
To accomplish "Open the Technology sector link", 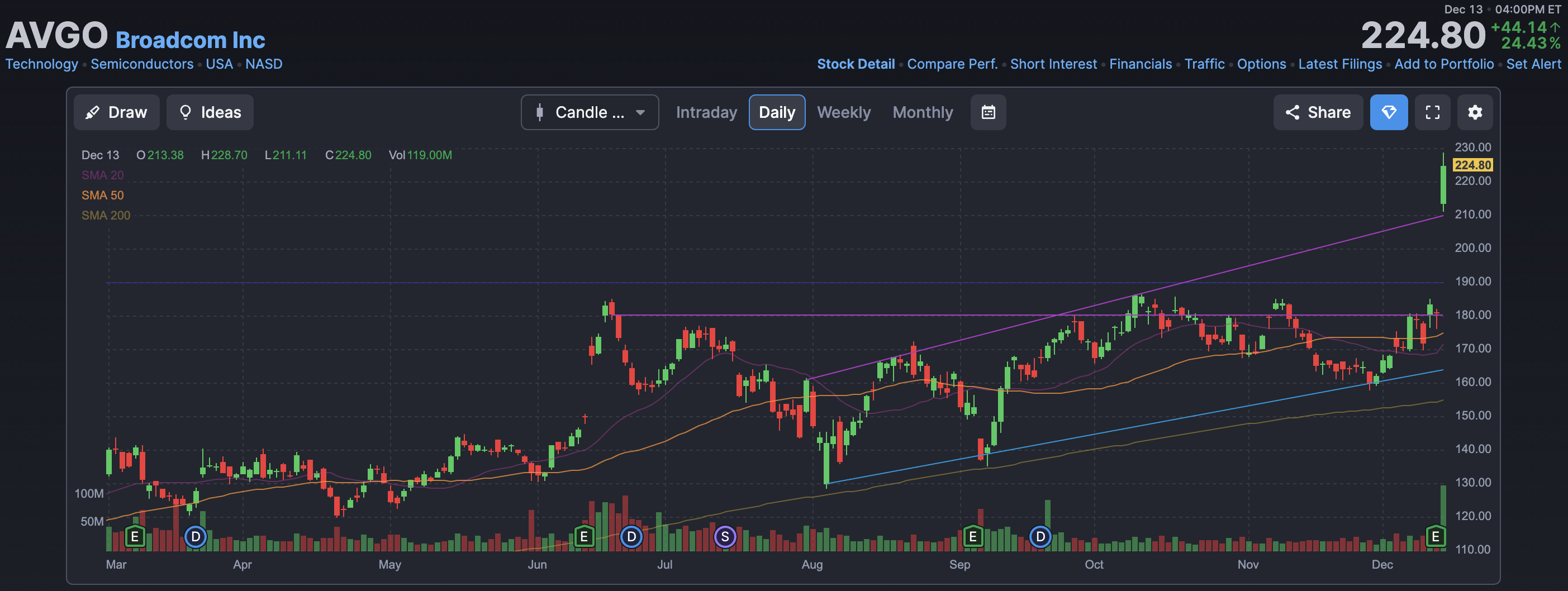I will point(41,64).
